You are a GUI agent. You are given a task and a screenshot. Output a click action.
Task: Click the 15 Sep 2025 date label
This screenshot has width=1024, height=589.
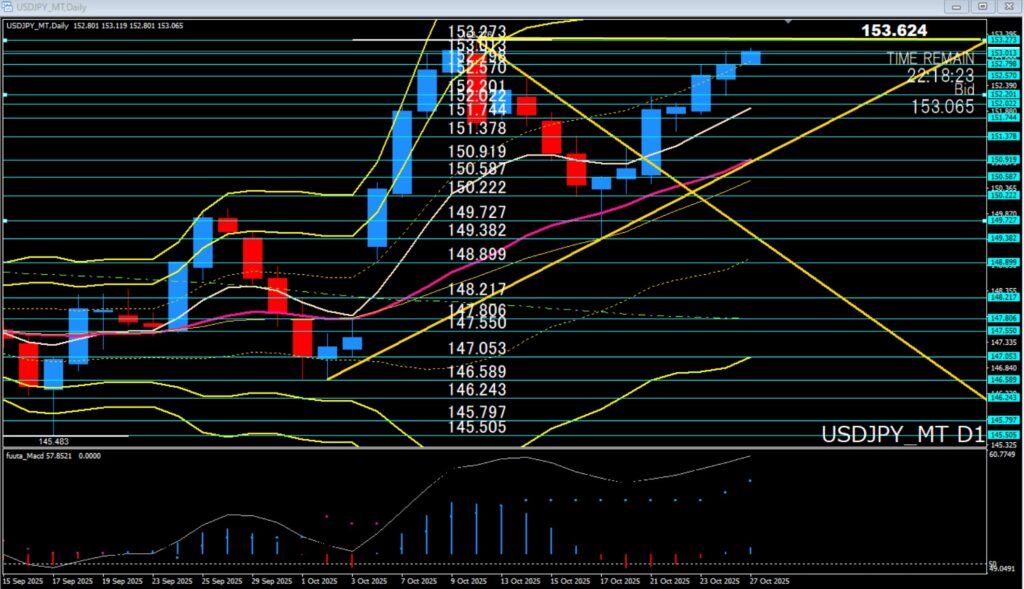24,581
